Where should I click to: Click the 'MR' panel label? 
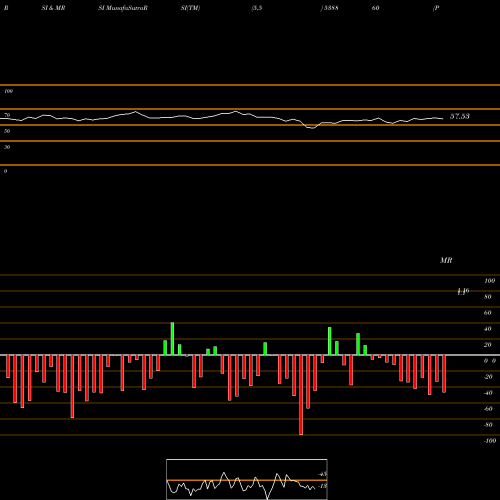446,260
